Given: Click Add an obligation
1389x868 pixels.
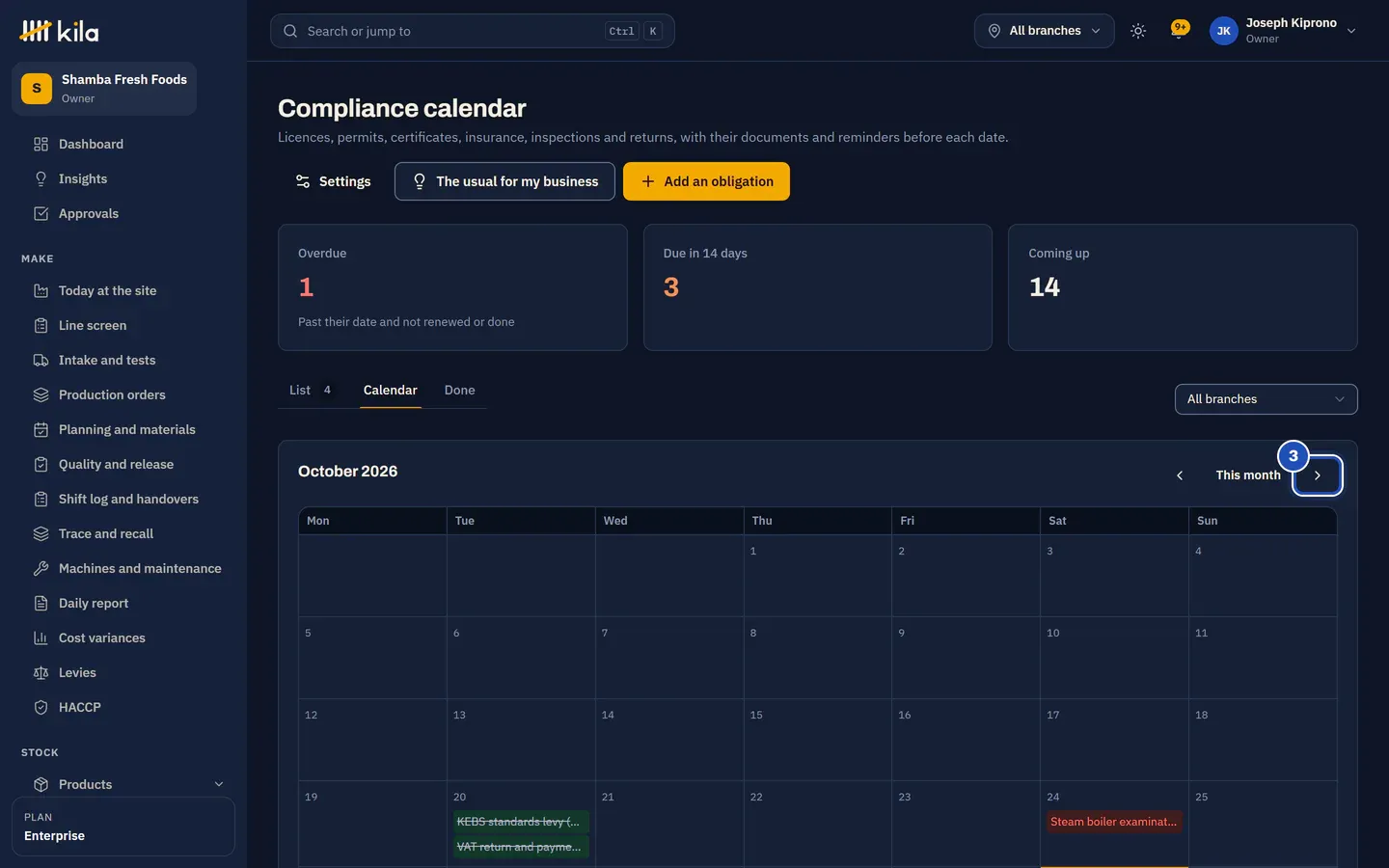Looking at the screenshot, I should [706, 181].
